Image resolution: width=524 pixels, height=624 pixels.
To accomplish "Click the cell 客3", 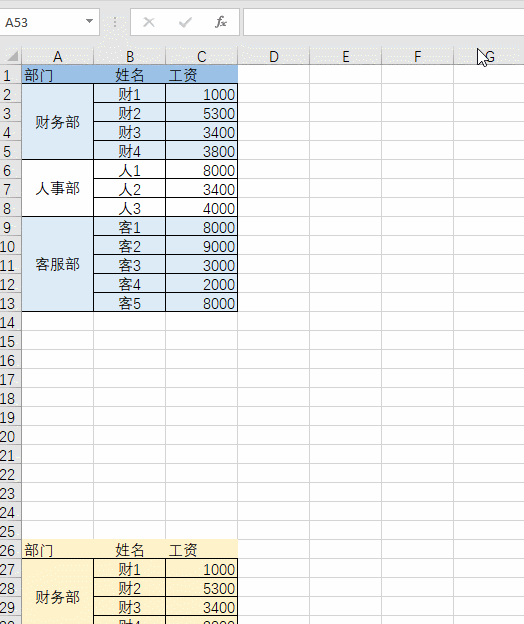I will pos(130,265).
